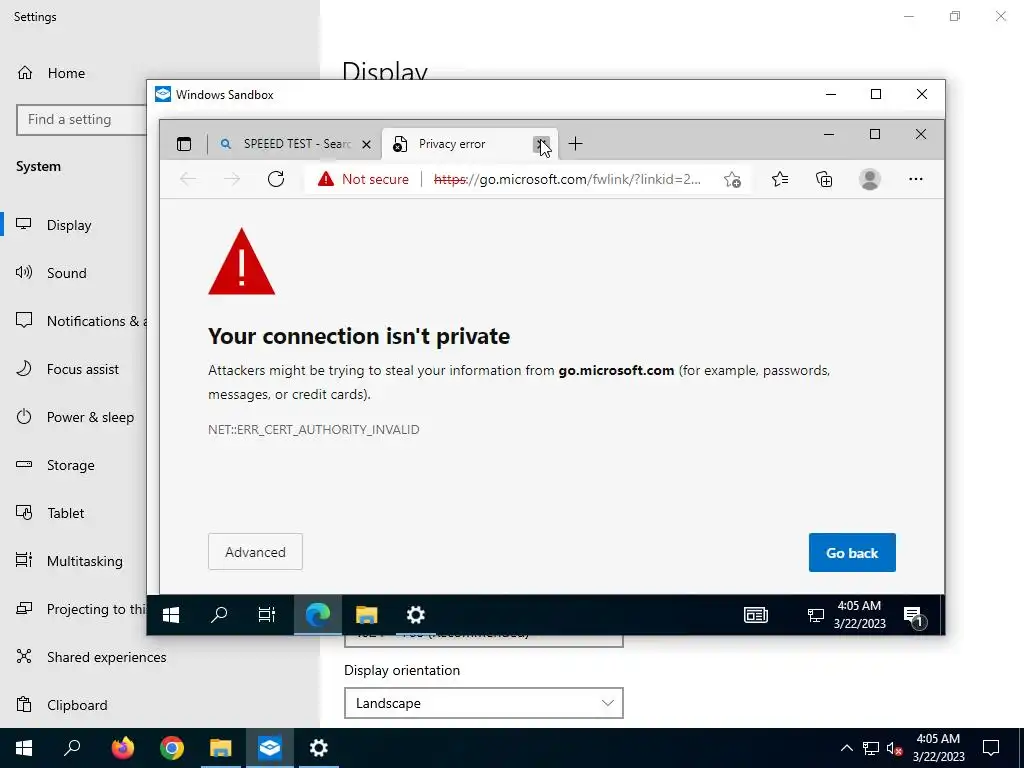Viewport: 1024px width, 768px height.
Task: Close the Privacy error tab
Action: click(541, 144)
